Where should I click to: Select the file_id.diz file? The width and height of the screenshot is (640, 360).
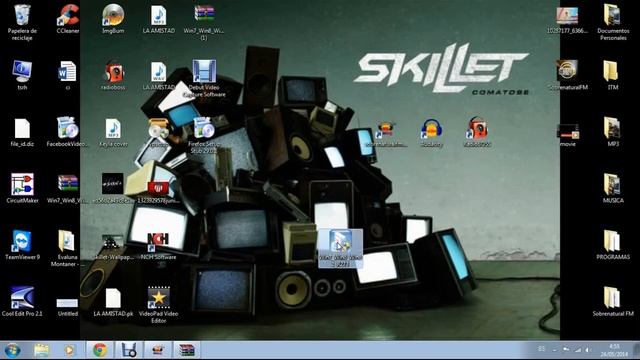[x=22, y=132]
